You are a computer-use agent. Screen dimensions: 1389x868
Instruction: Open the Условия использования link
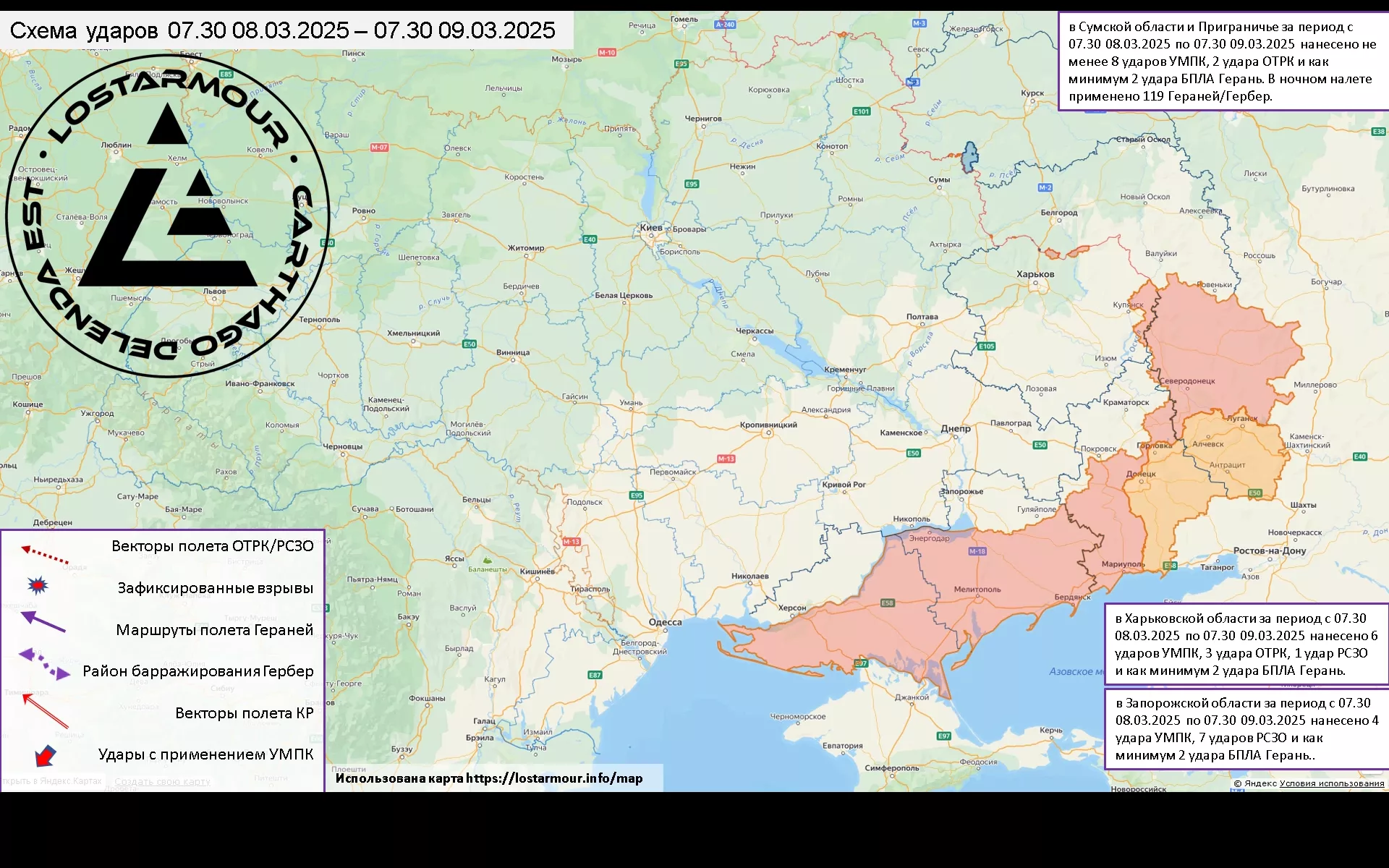click(x=1332, y=783)
